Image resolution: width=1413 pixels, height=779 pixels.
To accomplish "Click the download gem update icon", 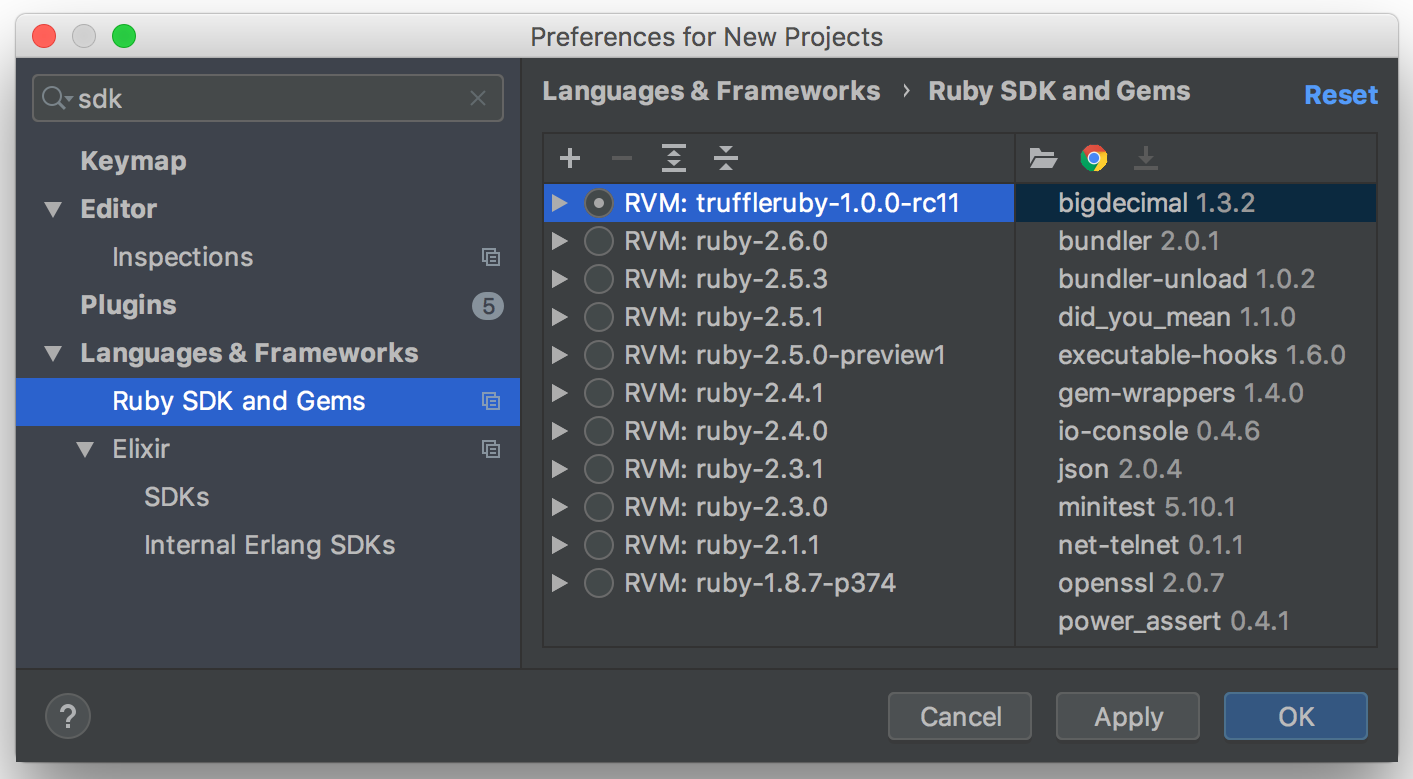I will pyautogui.click(x=1146, y=158).
